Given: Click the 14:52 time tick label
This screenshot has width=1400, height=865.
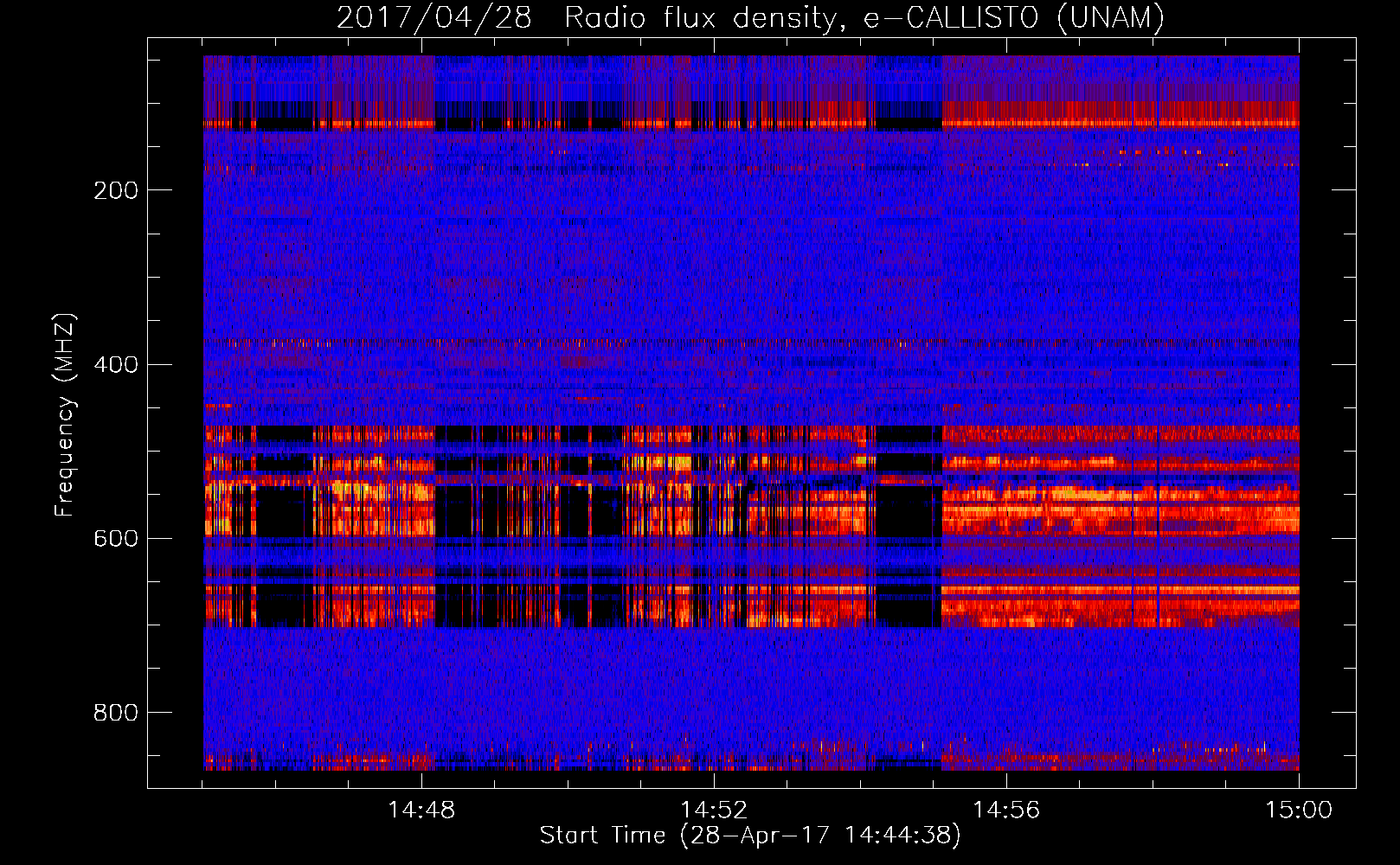Looking at the screenshot, I should pos(714,811).
